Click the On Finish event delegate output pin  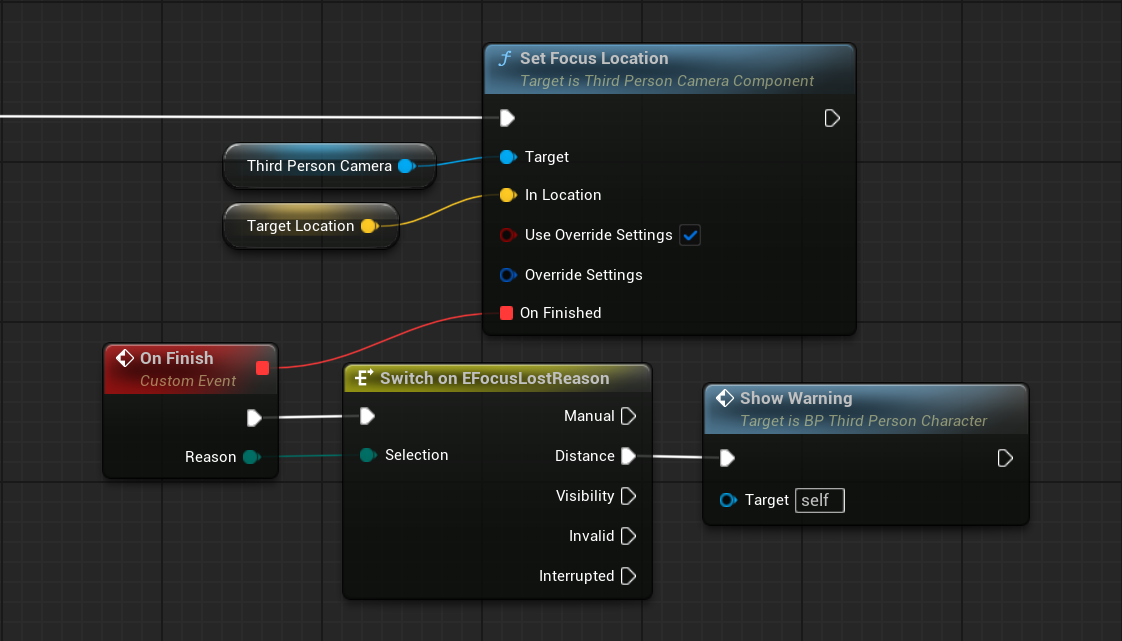coord(262,368)
